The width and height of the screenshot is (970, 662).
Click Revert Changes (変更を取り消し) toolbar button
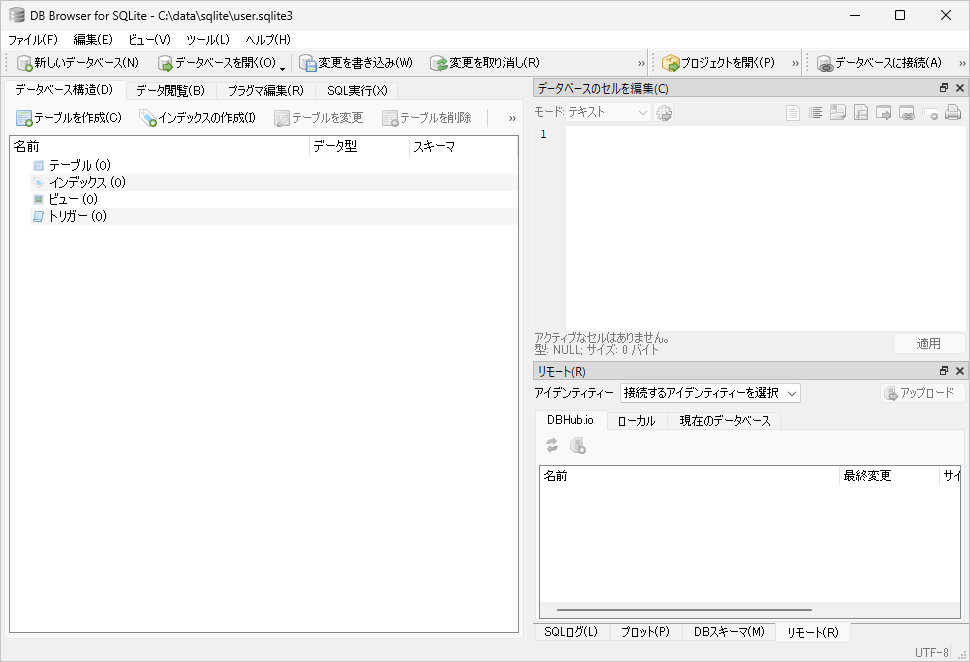486,62
